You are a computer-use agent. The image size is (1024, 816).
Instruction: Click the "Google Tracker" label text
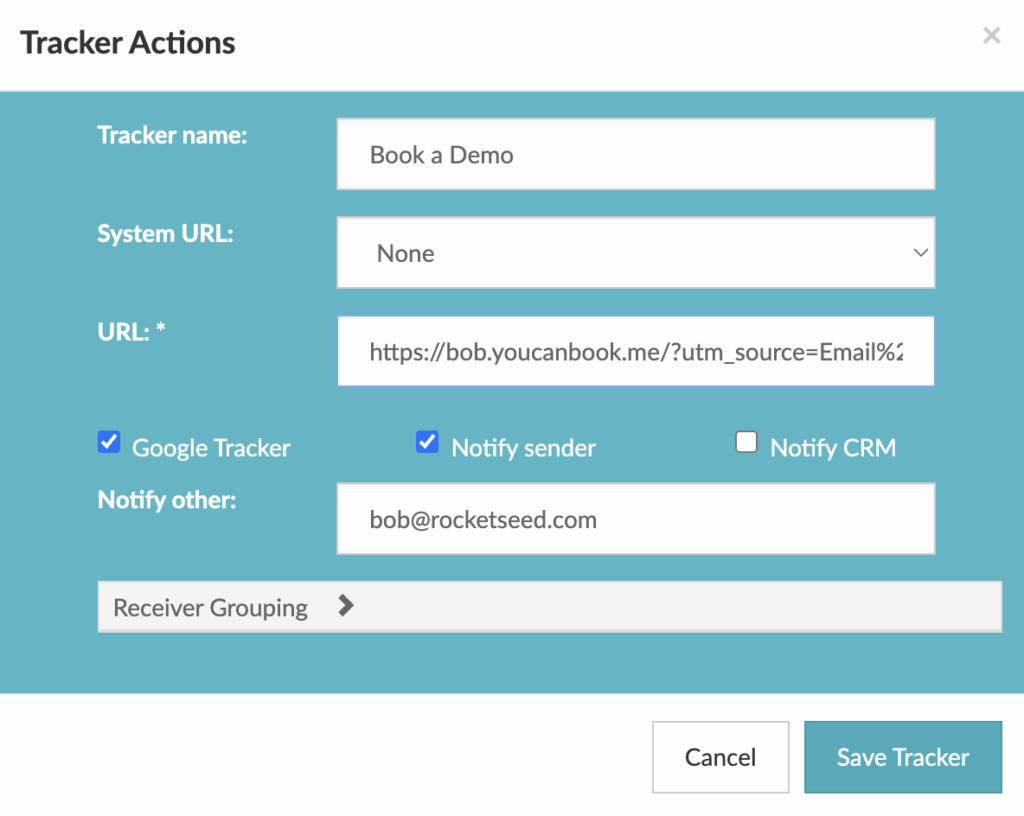click(211, 448)
